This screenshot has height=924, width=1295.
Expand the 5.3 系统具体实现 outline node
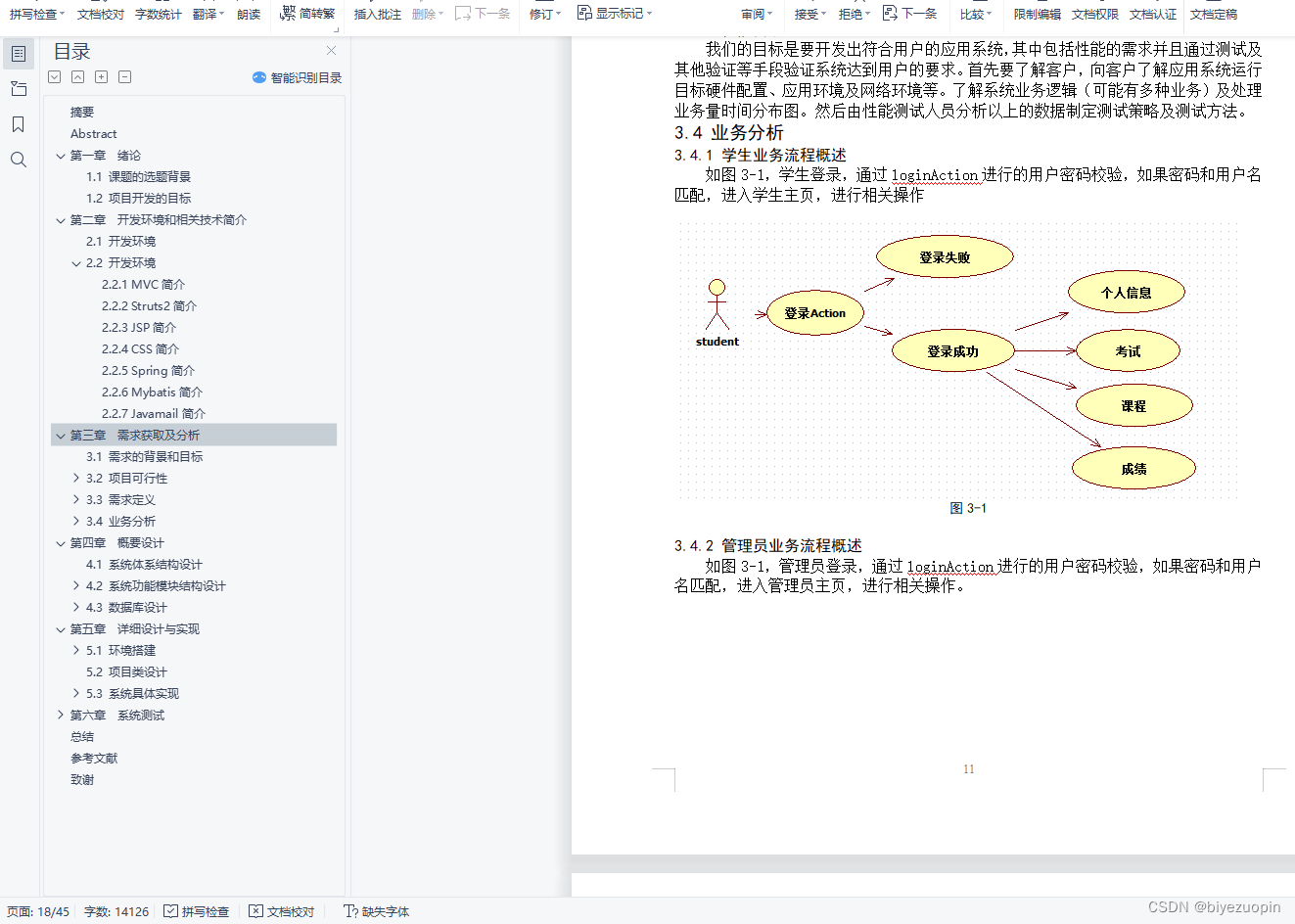click(76, 693)
